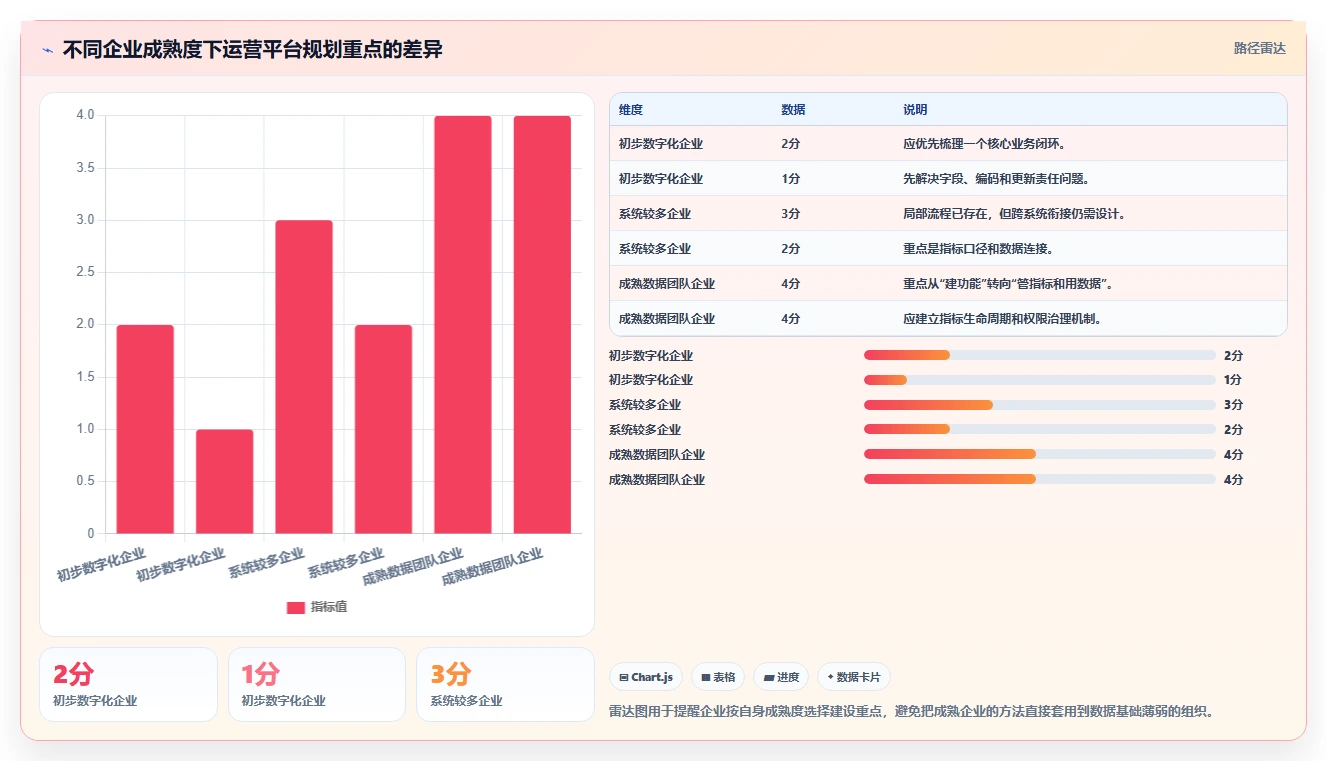Click the 4.0 label on the y-axis
Viewport: 1327px width, 761px height.
[x=86, y=115]
